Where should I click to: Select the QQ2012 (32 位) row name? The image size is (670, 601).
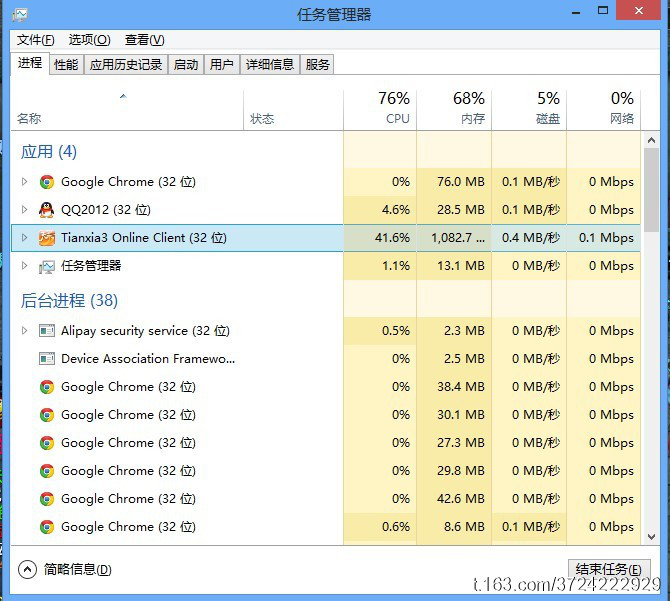point(106,210)
